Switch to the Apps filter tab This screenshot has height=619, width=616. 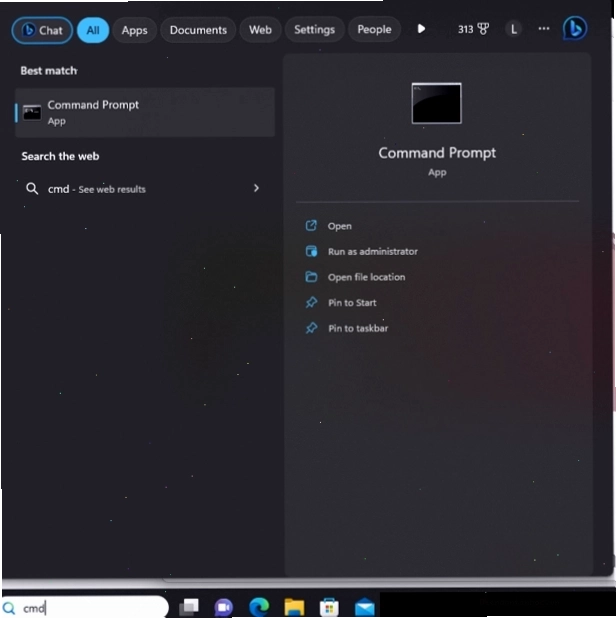(134, 30)
